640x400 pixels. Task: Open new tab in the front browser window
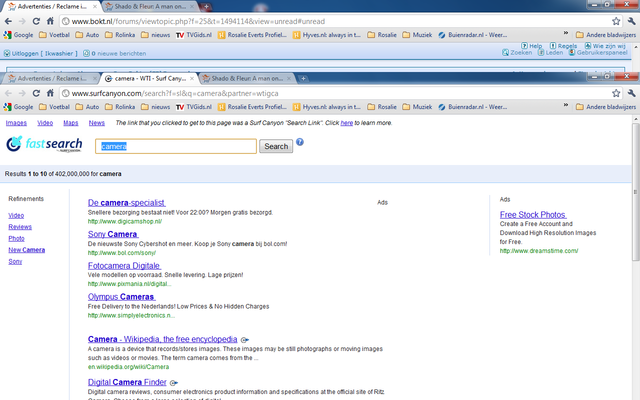303,78
